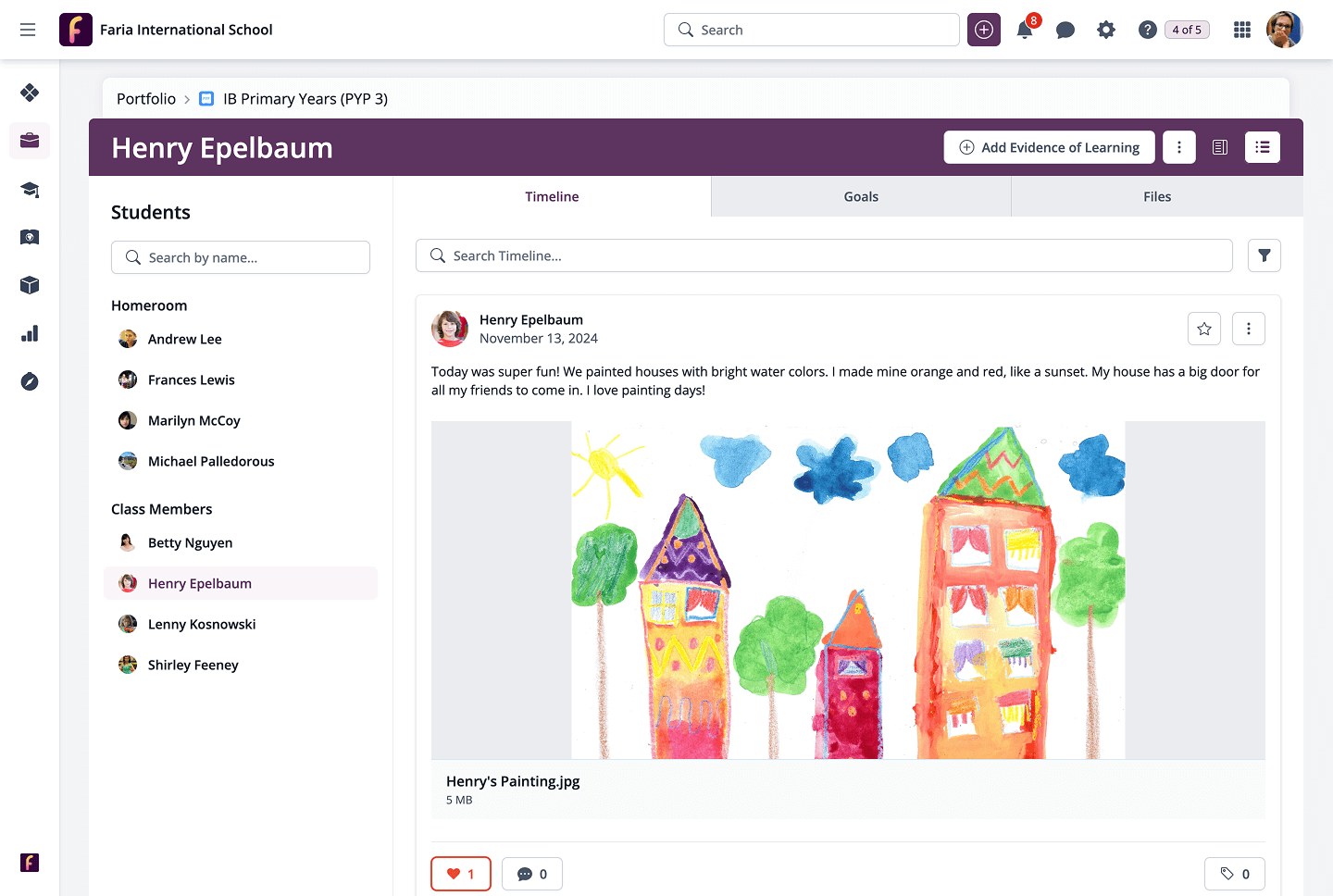1333x896 pixels.
Task: Open the portfolio briefcase sidebar icon
Action: coord(30,141)
